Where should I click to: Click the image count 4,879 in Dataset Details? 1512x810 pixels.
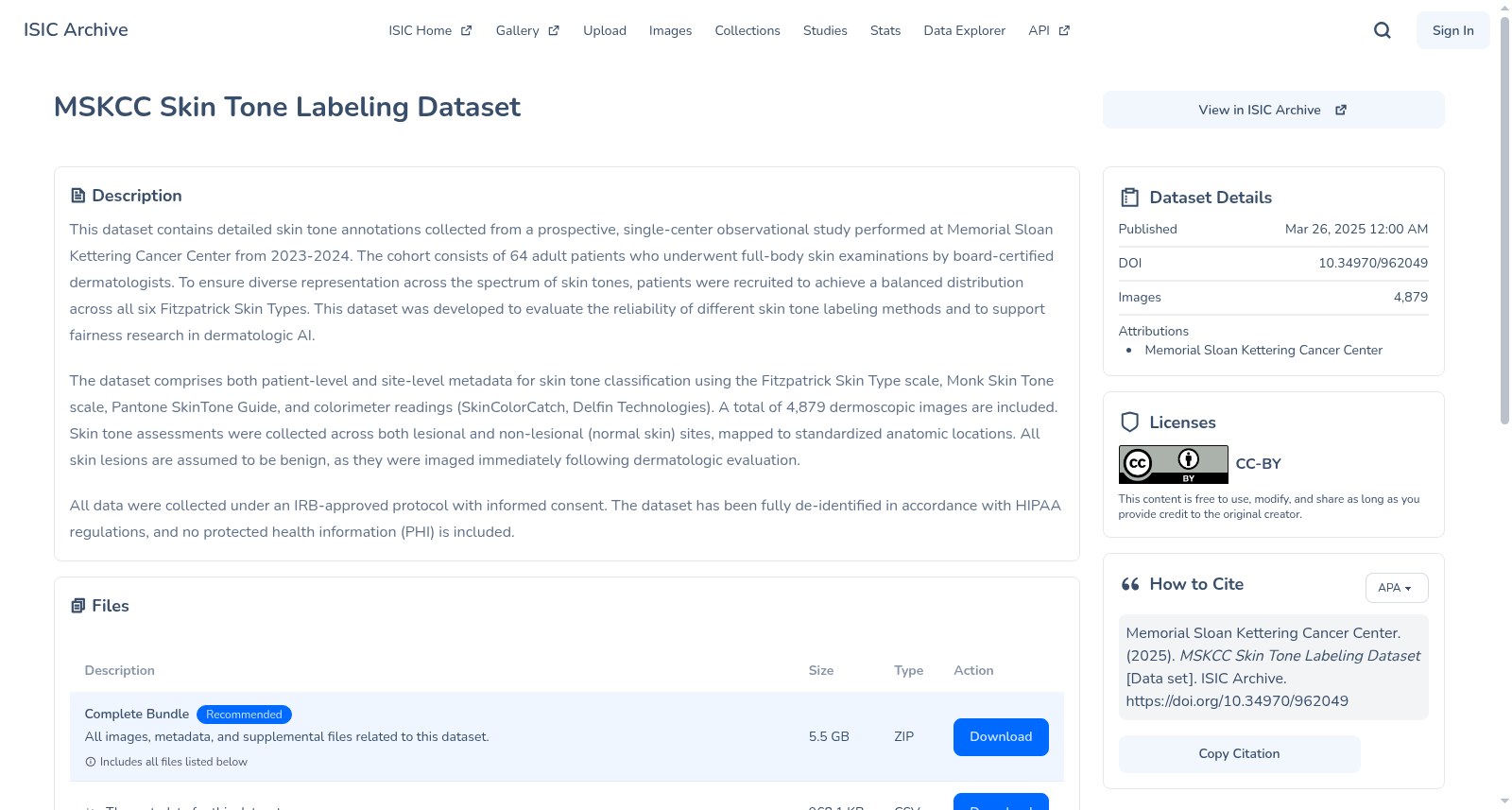coord(1411,297)
